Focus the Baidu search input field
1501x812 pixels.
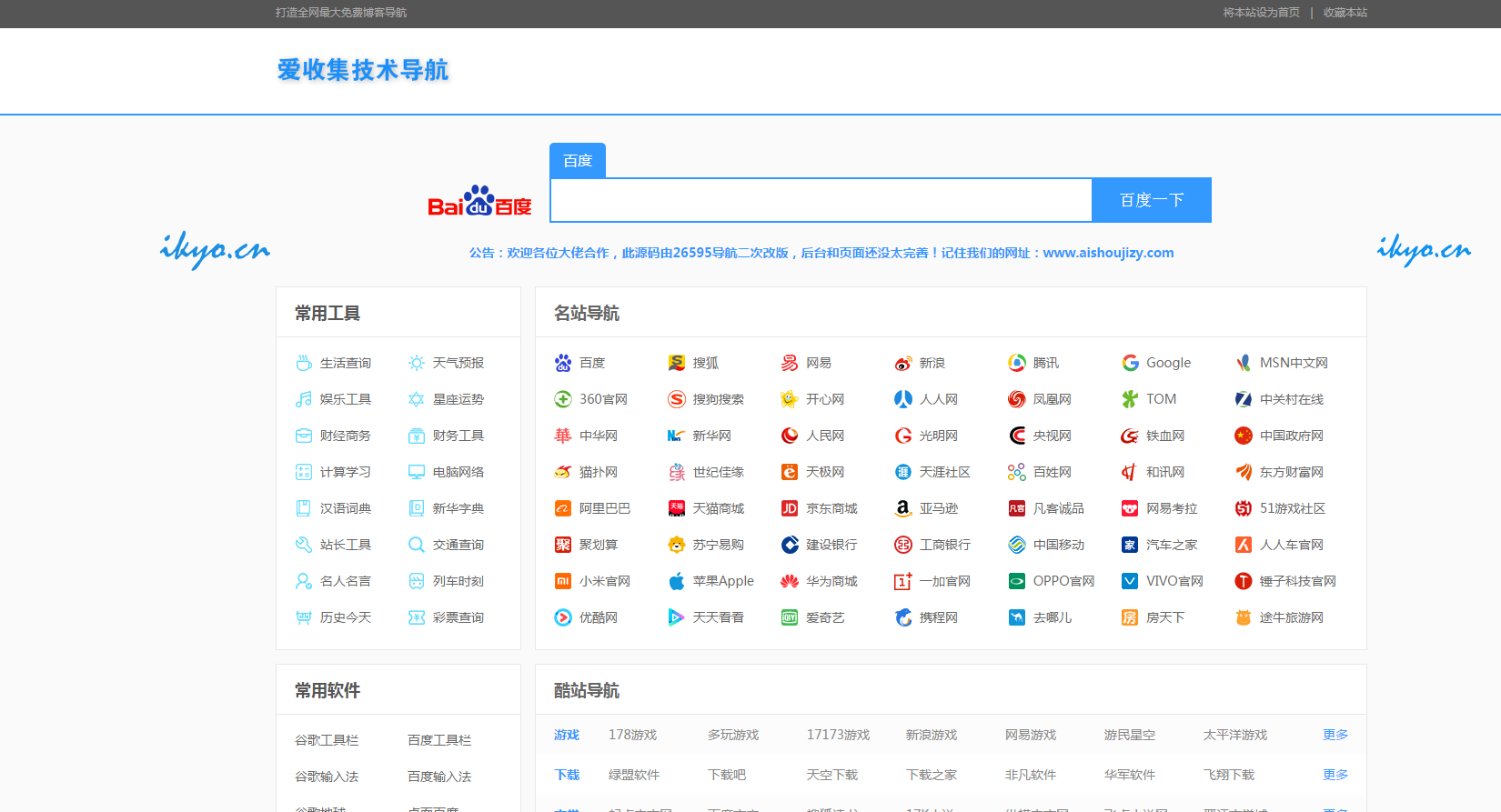pos(821,200)
